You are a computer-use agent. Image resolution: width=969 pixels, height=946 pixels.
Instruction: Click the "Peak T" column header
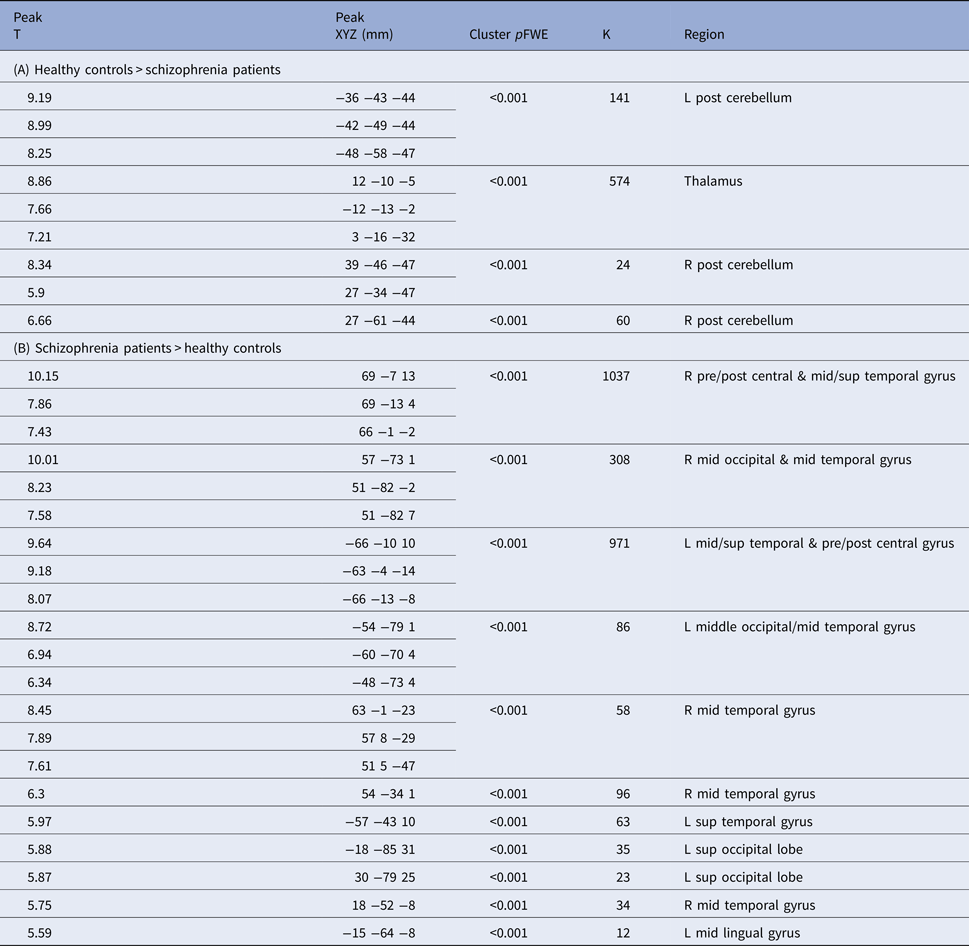tap(23, 26)
